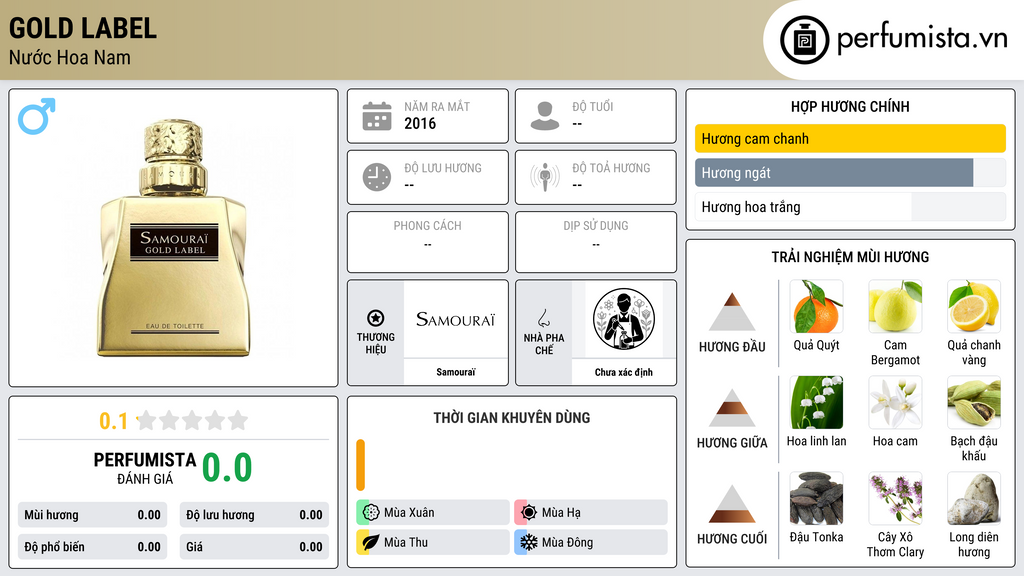
Task: Click the Cây Xô Thơm Clary image
Action: click(895, 498)
